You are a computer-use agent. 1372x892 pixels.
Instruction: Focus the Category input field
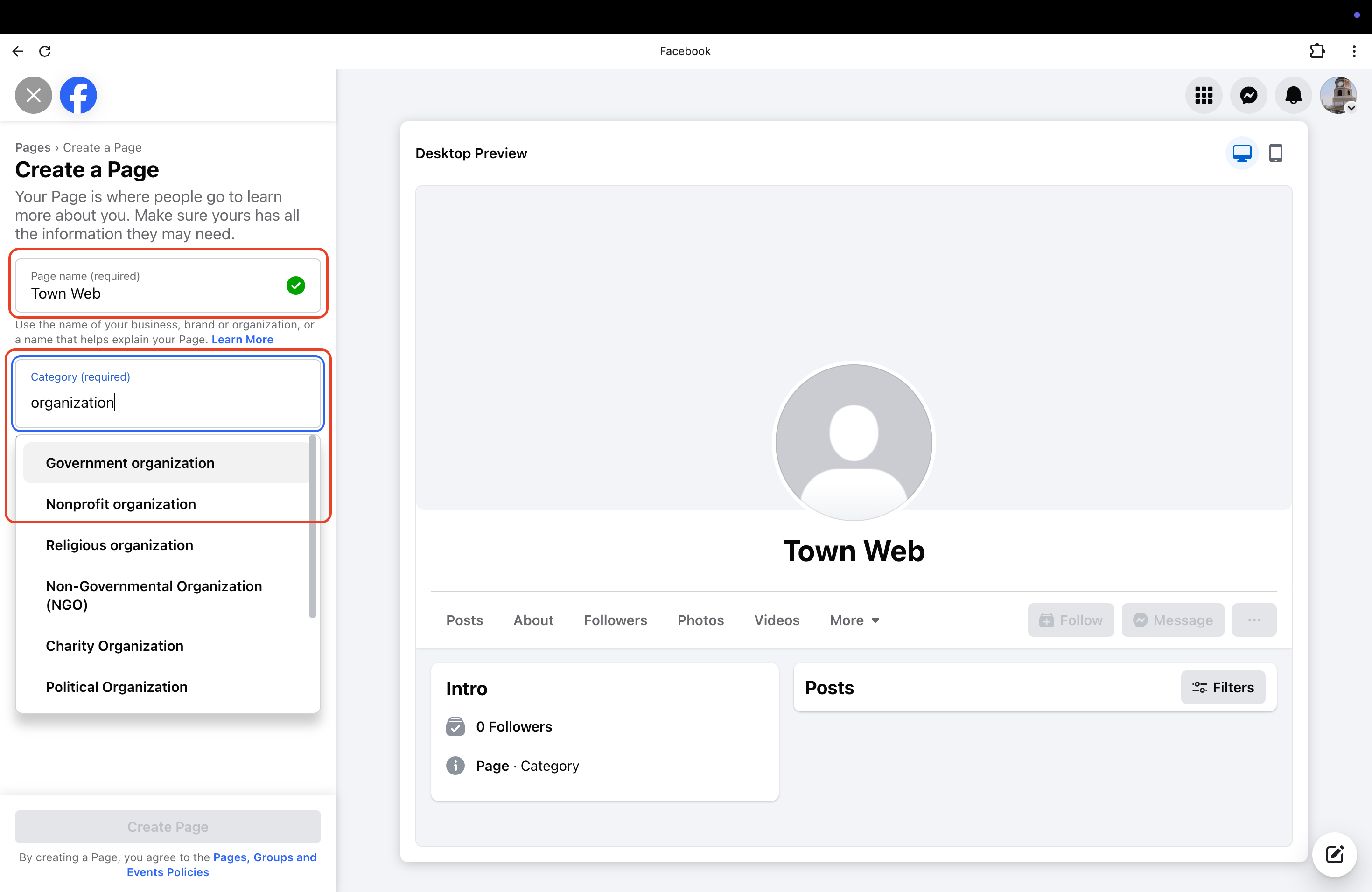click(168, 394)
